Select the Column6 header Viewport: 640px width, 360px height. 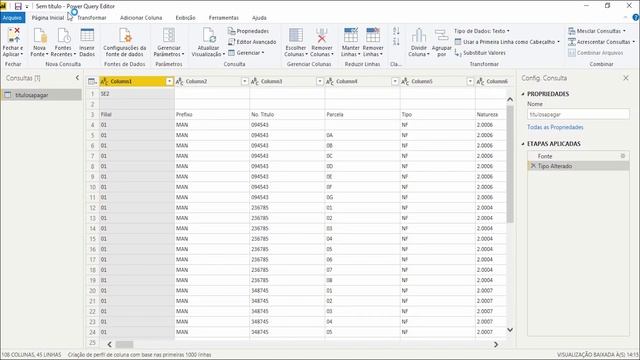[491, 81]
